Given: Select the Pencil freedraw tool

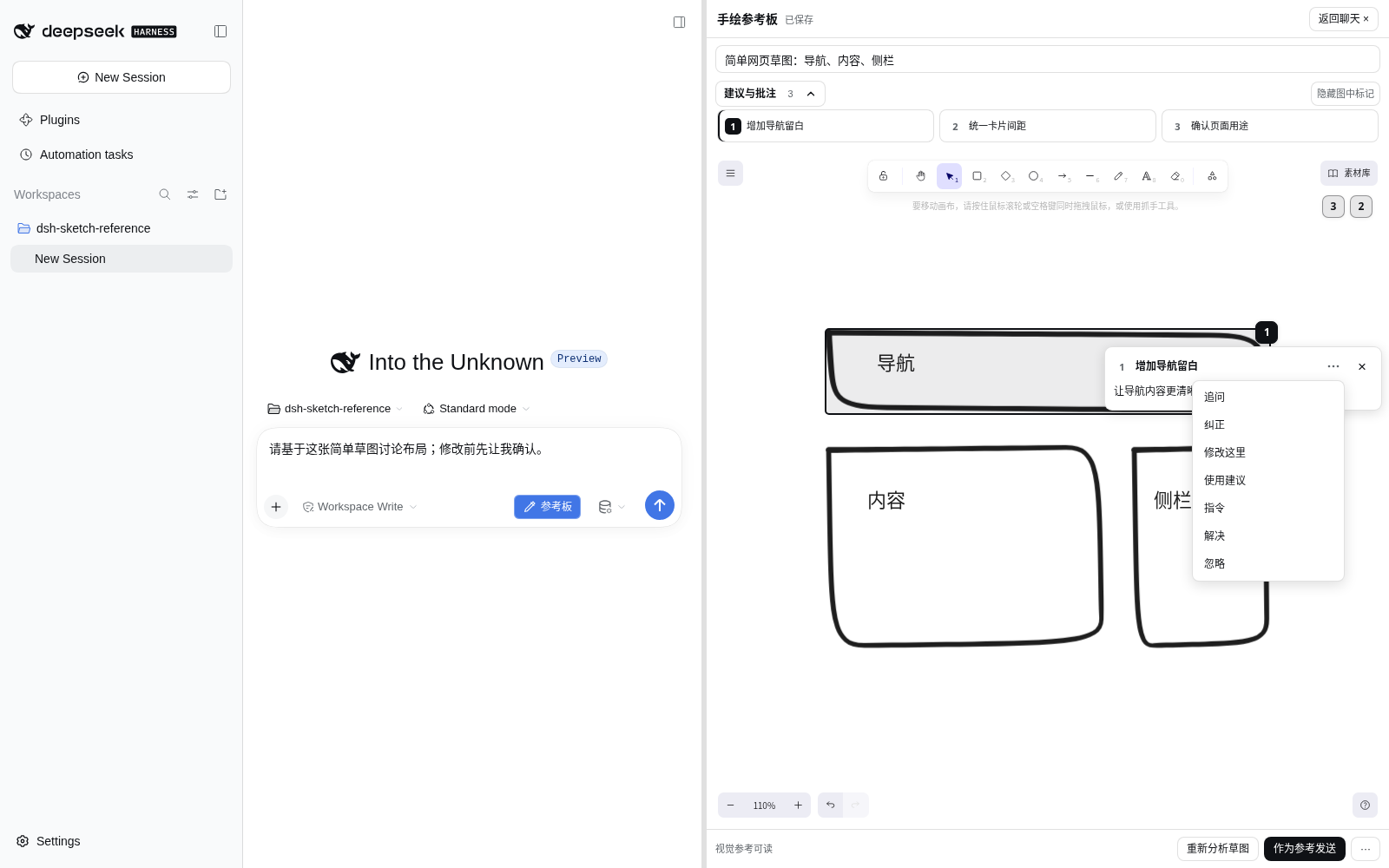Looking at the screenshot, I should point(1119,176).
